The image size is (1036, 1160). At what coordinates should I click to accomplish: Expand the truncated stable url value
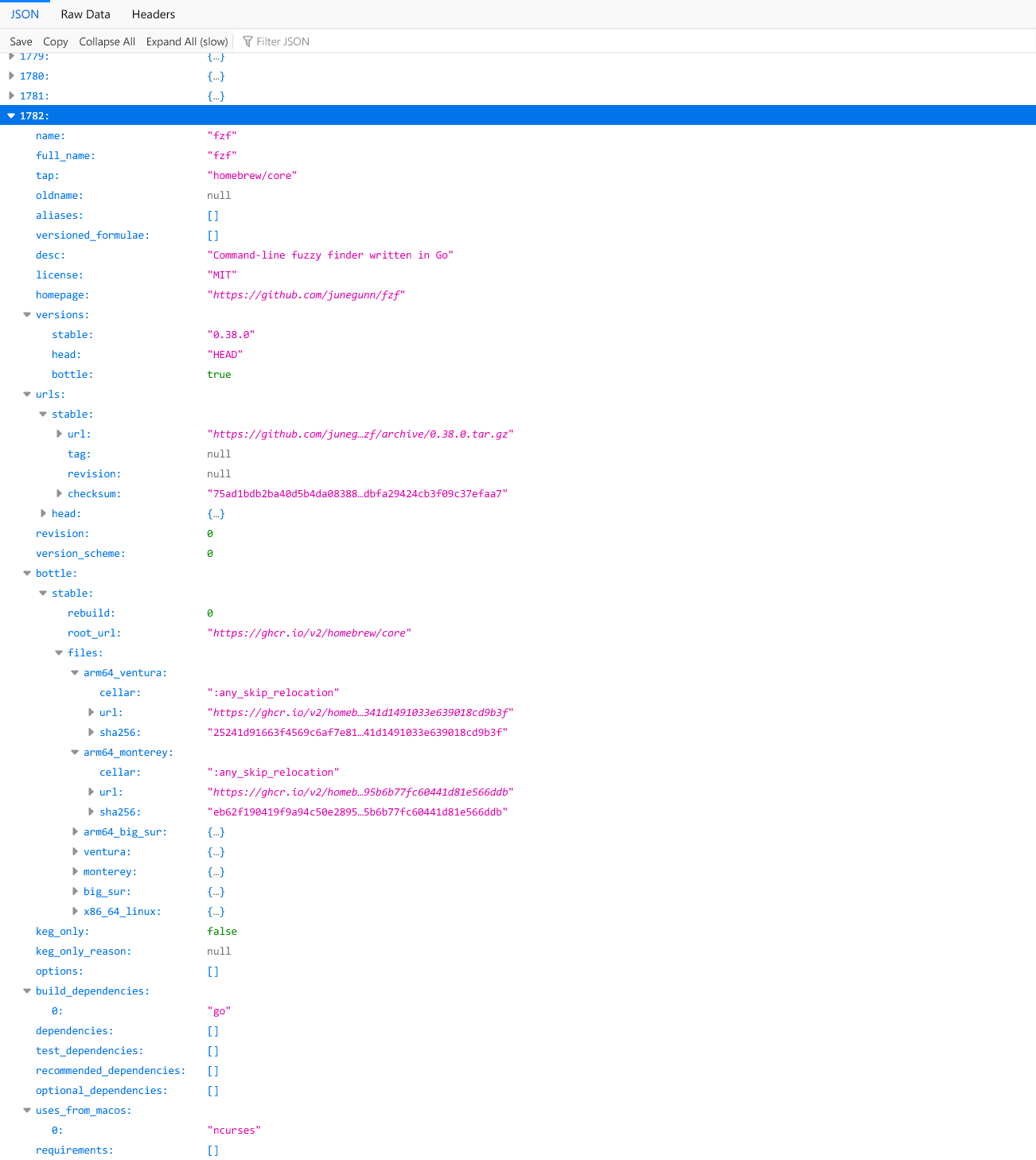coord(59,434)
